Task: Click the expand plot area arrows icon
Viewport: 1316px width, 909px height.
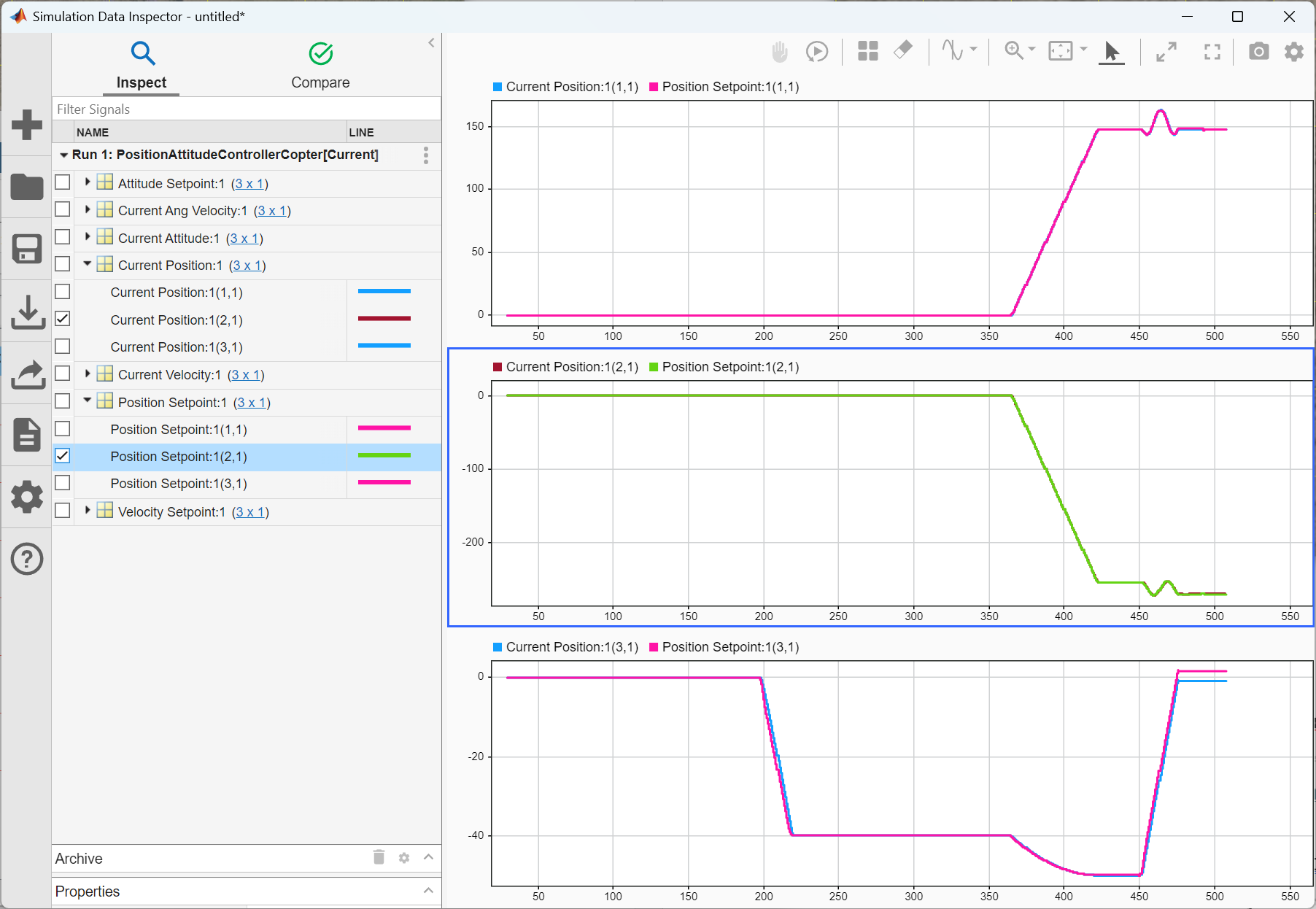Action: pyautogui.click(x=1166, y=52)
